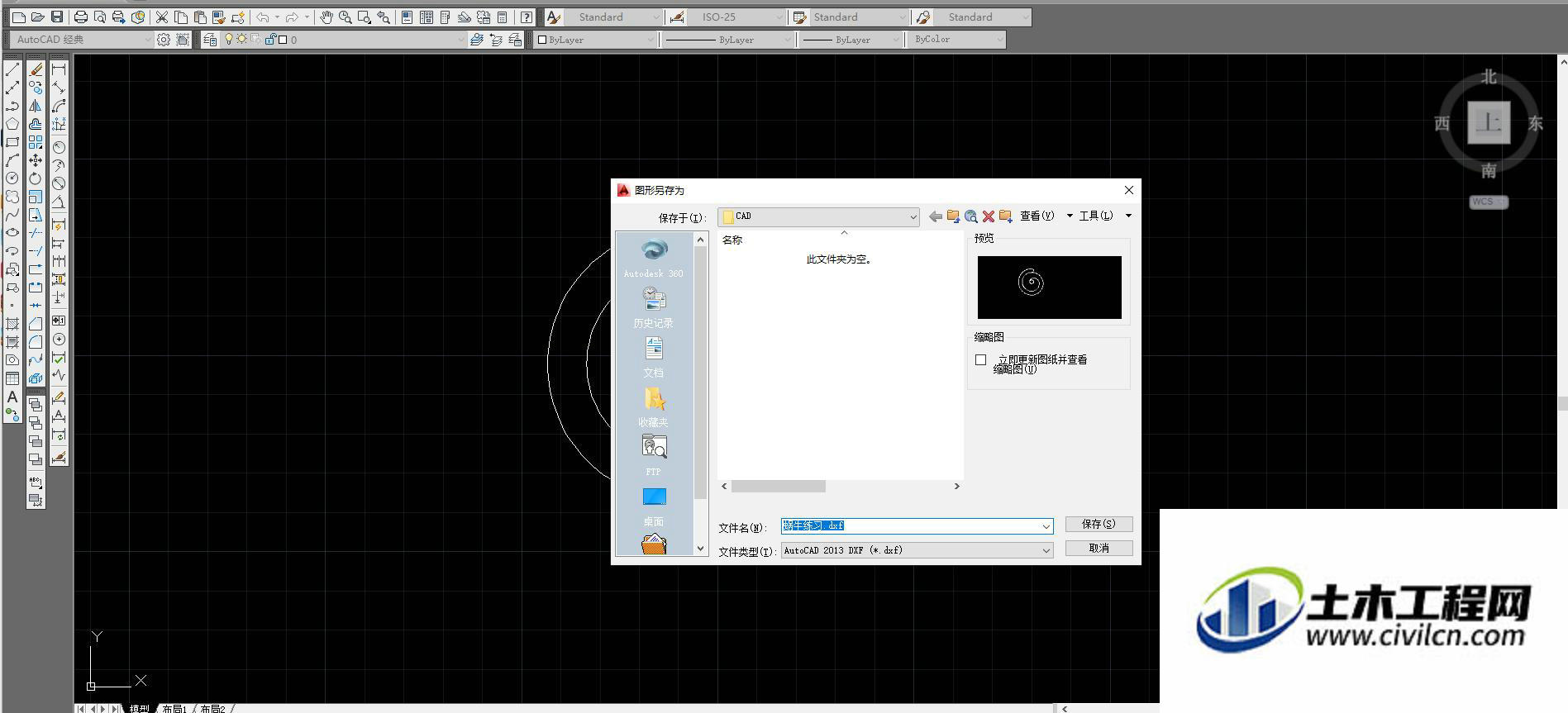Activate the Pan hand tool
1568x713 pixels.
326,17
